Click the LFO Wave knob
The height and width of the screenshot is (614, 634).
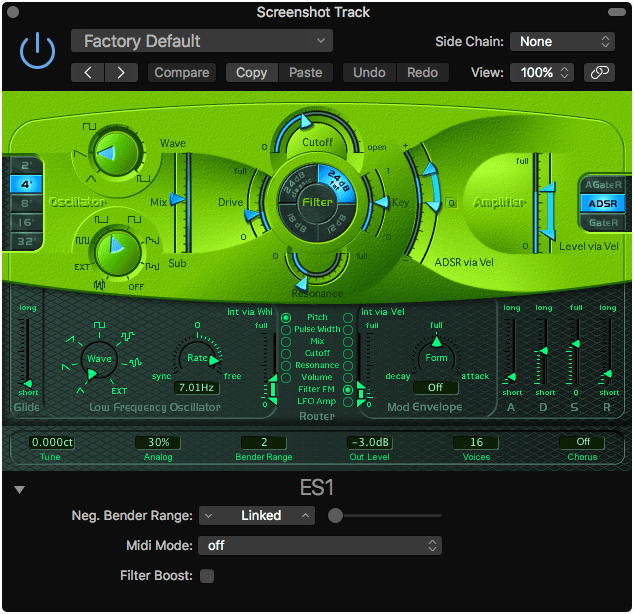(98, 359)
